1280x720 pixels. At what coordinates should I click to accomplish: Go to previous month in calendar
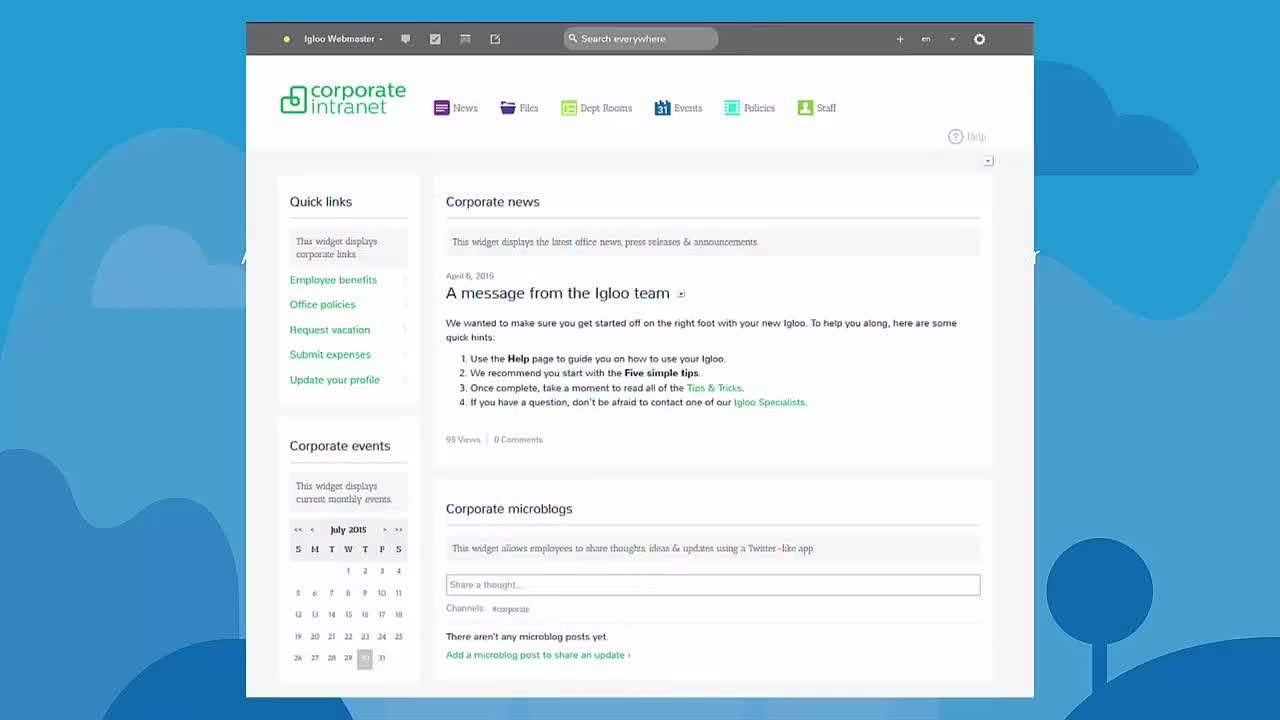312,530
